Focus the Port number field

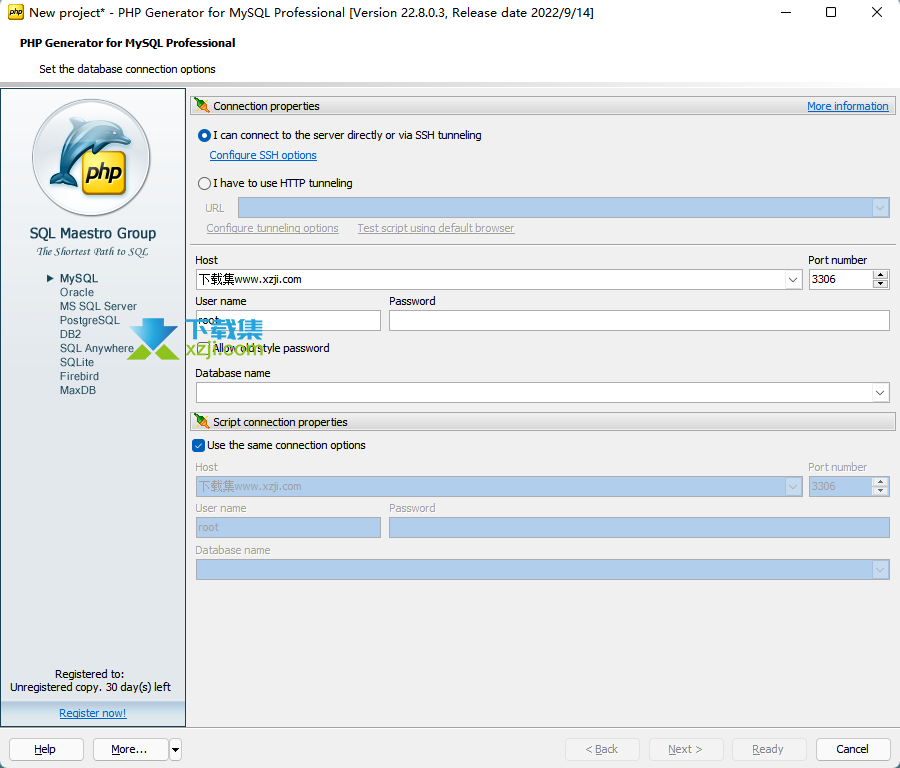click(x=841, y=280)
